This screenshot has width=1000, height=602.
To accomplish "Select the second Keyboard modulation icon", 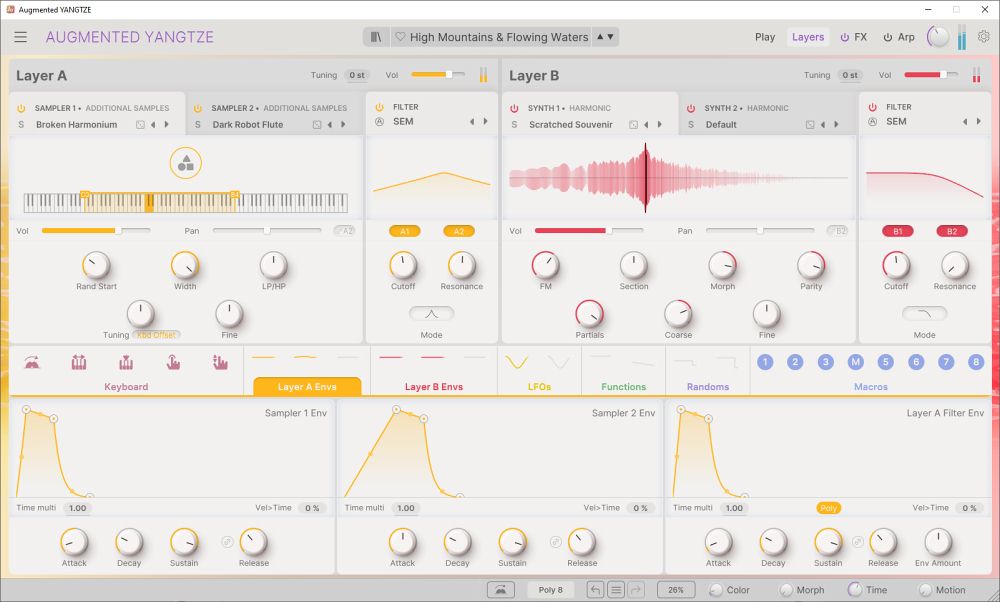I will 79,363.
